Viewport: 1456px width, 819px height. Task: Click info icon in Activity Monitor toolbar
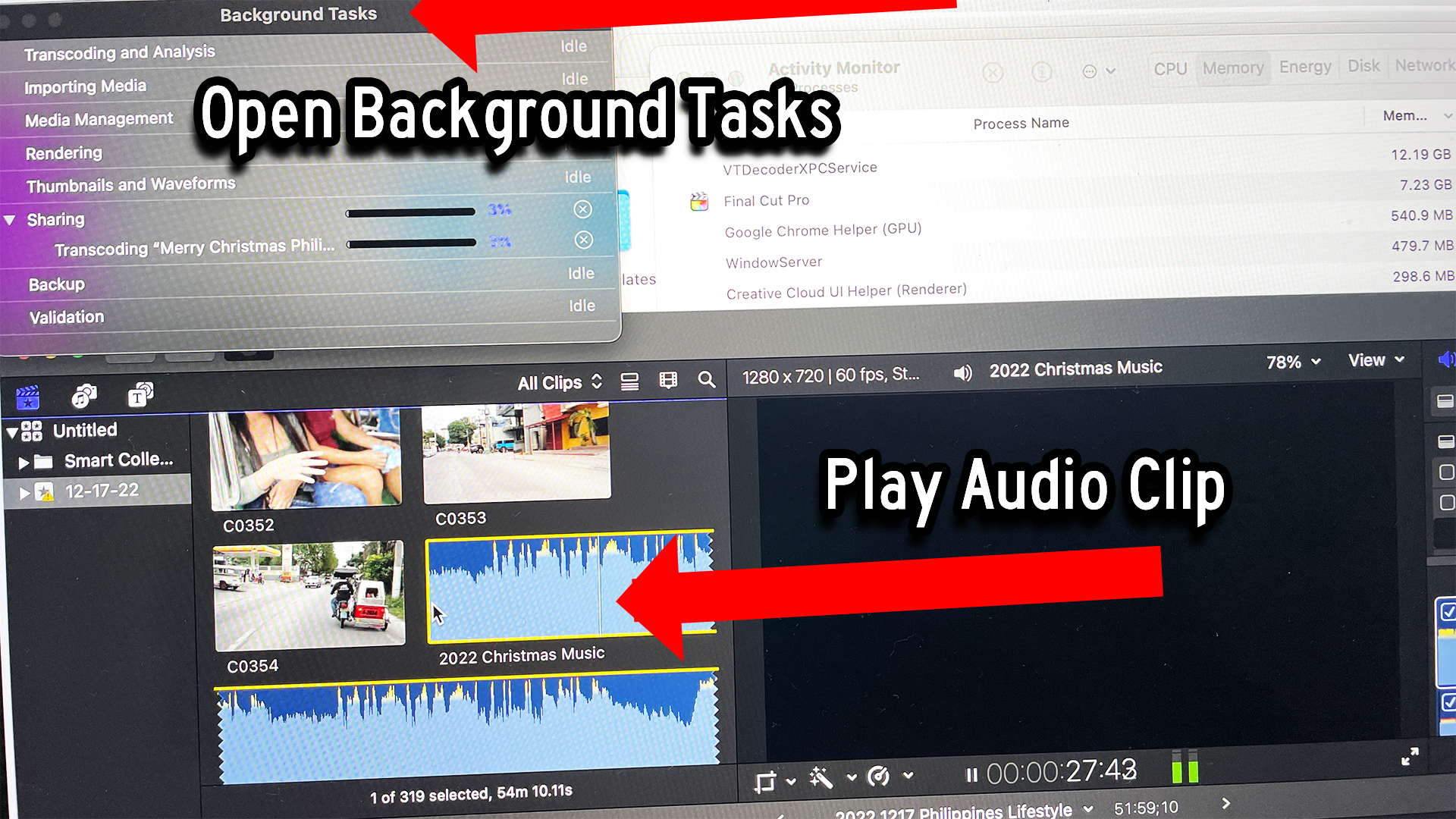pos(1042,72)
